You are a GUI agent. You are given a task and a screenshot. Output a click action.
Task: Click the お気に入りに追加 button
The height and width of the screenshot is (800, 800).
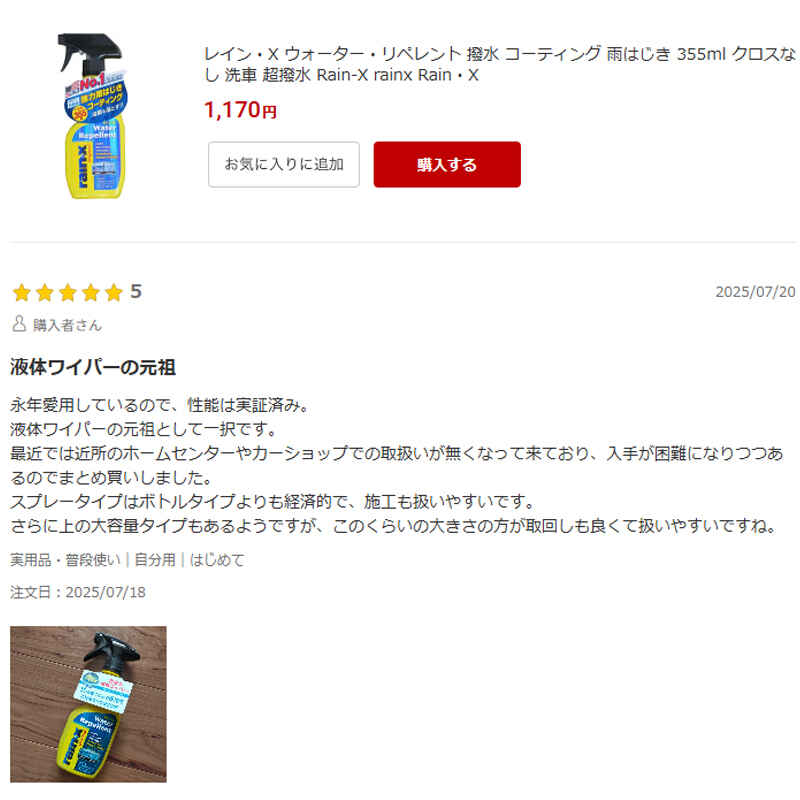284,164
